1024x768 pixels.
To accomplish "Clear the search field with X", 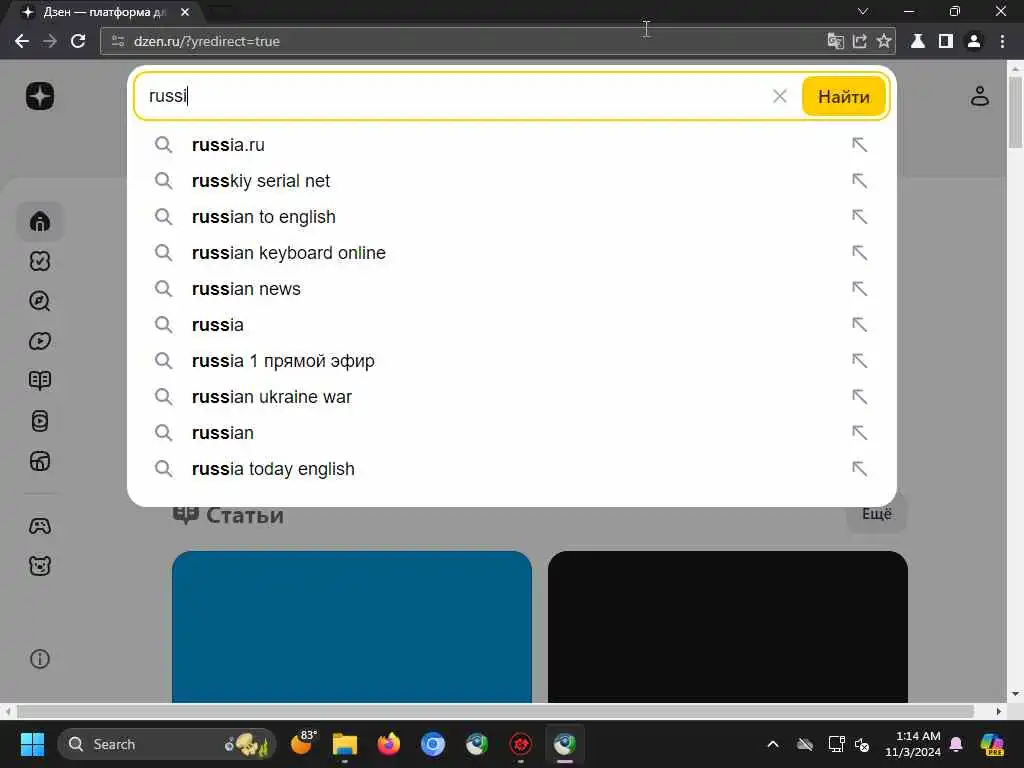I will 780,96.
